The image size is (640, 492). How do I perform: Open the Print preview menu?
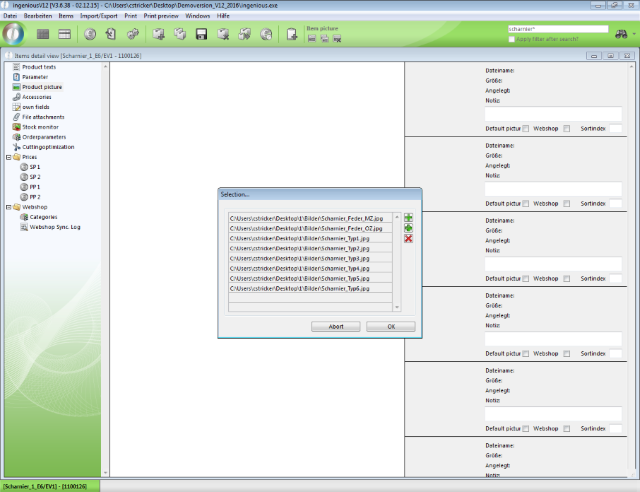161,16
